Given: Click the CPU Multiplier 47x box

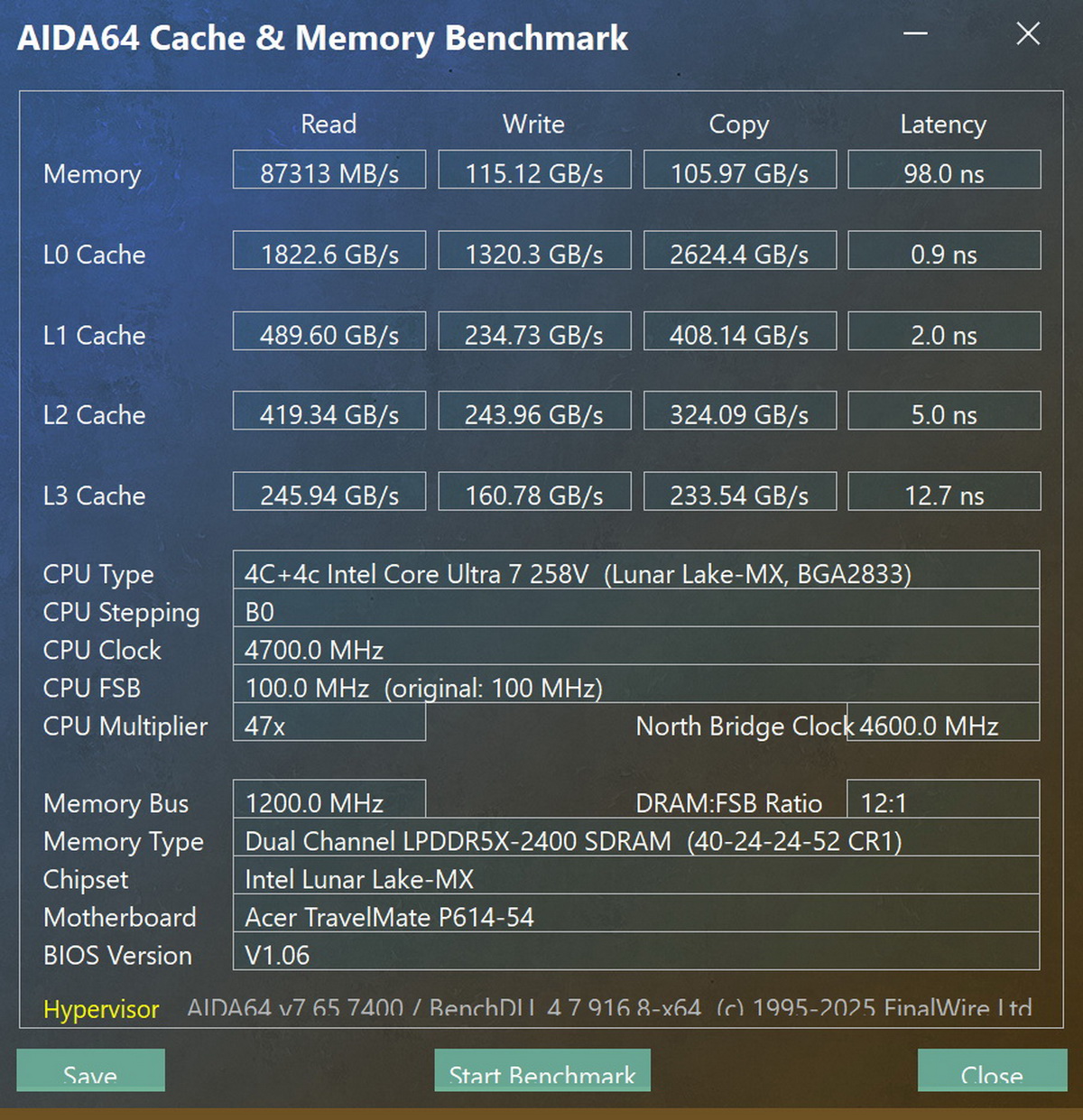Looking at the screenshot, I should tap(329, 724).
